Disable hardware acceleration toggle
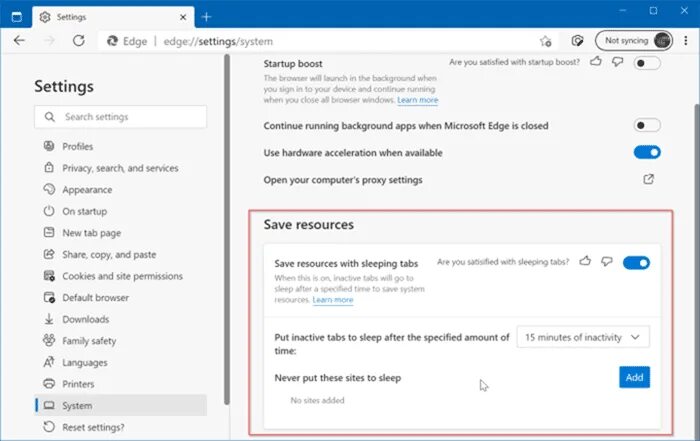The width and height of the screenshot is (700, 441). tap(647, 152)
